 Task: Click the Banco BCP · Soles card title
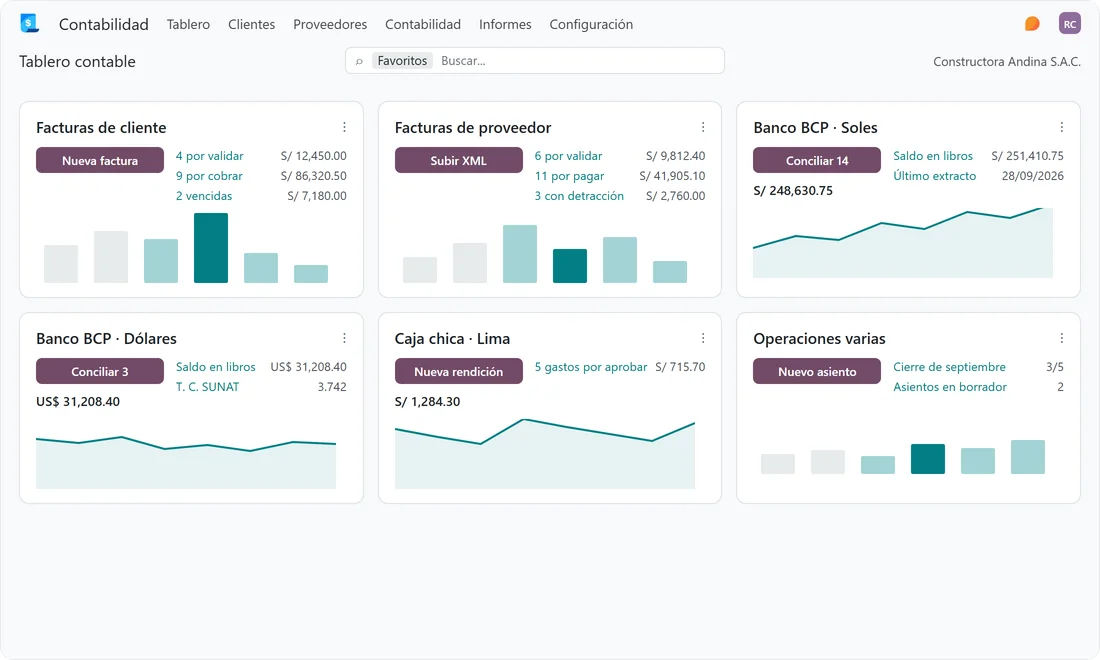(x=815, y=128)
